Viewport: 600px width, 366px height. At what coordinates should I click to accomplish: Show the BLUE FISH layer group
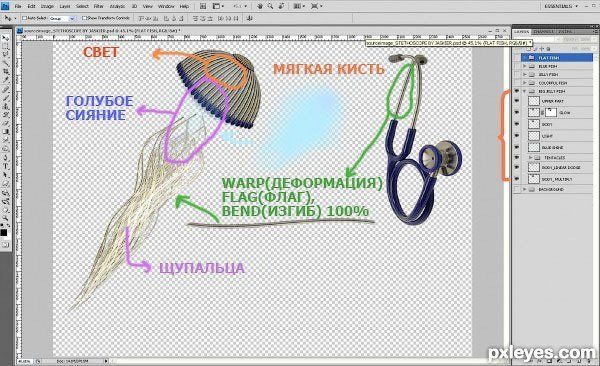(x=517, y=66)
